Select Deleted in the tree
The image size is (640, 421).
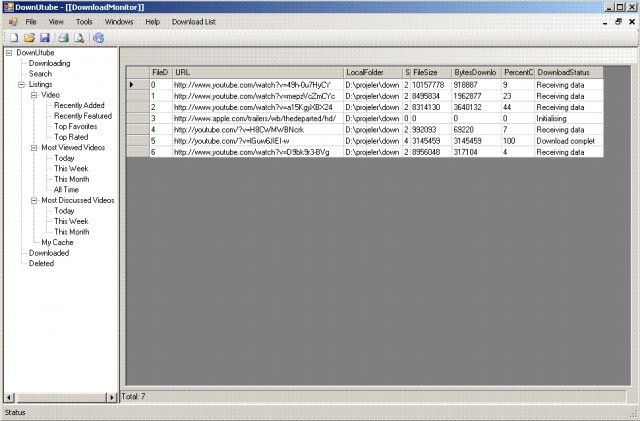coord(41,264)
